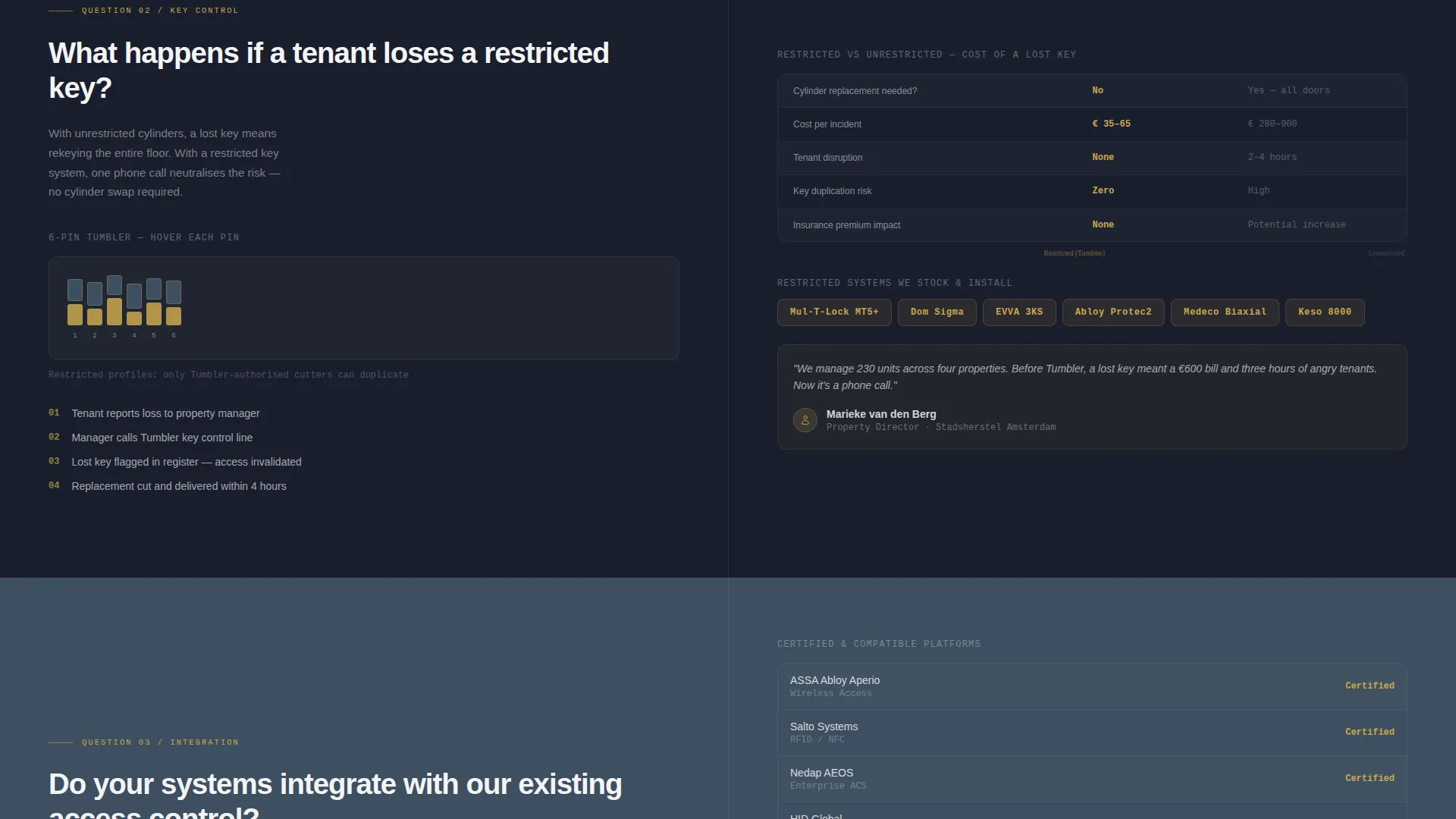Click the 'Tenant disruption' row label
The image size is (1456, 819).
pos(827,158)
